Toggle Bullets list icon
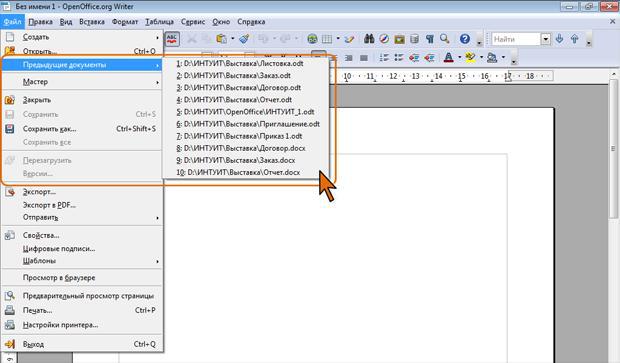The image size is (620, 363). pos(399,58)
